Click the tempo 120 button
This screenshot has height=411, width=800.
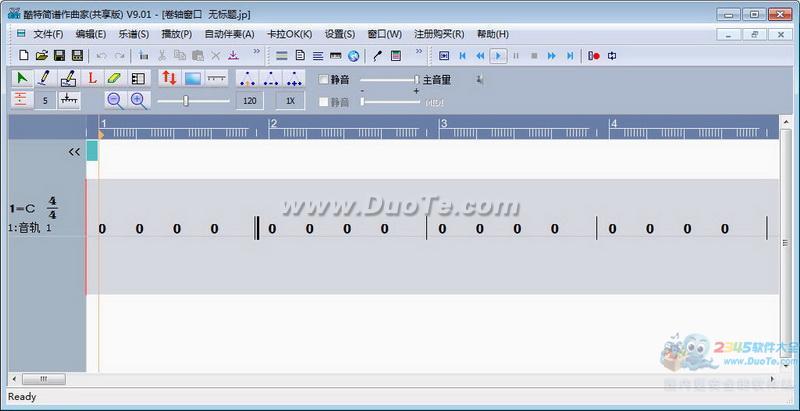click(249, 100)
